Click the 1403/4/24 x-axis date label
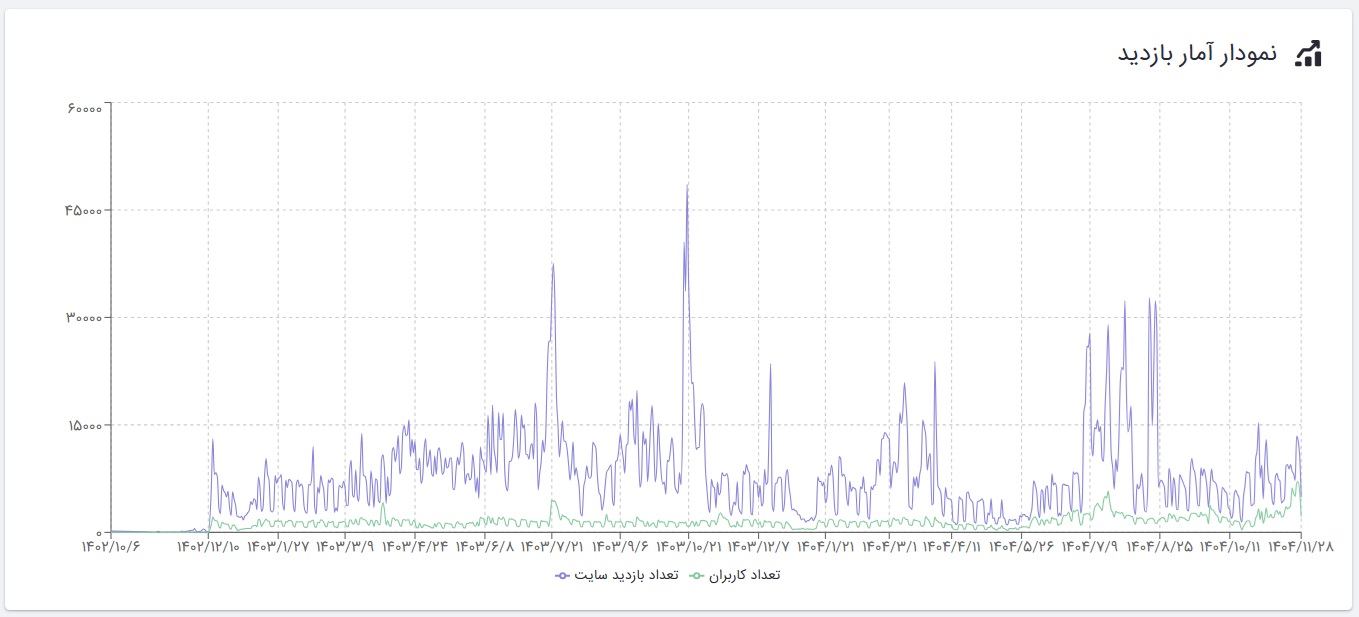Screen dimensions: 1359x617 pyautogui.click(x=414, y=547)
